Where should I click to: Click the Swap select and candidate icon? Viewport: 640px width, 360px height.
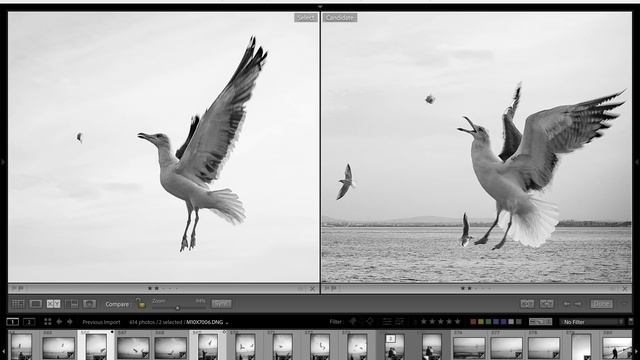tap(527, 304)
